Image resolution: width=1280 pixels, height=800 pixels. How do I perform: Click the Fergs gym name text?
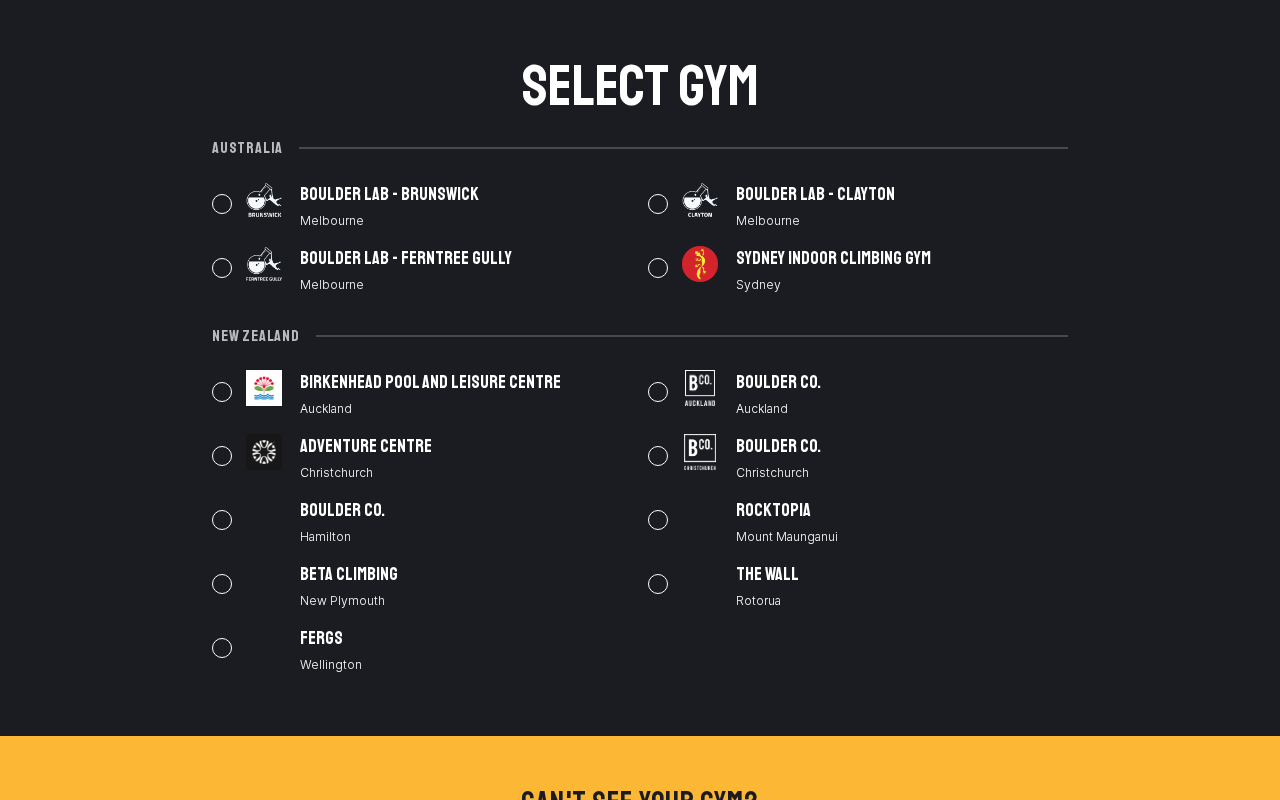321,639
